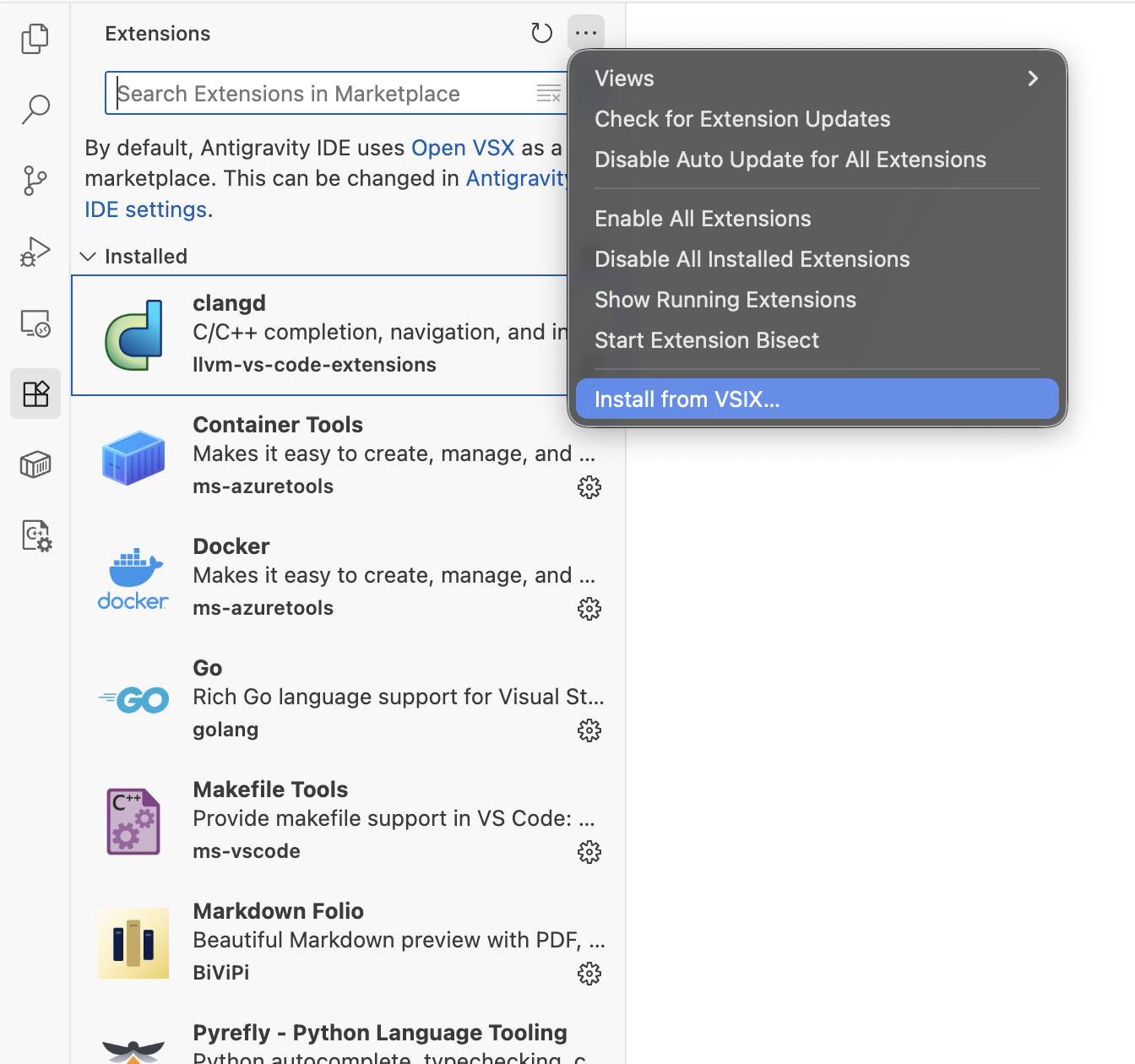1135x1064 pixels.
Task: Select the Markdown Folio extension title
Action: [278, 911]
